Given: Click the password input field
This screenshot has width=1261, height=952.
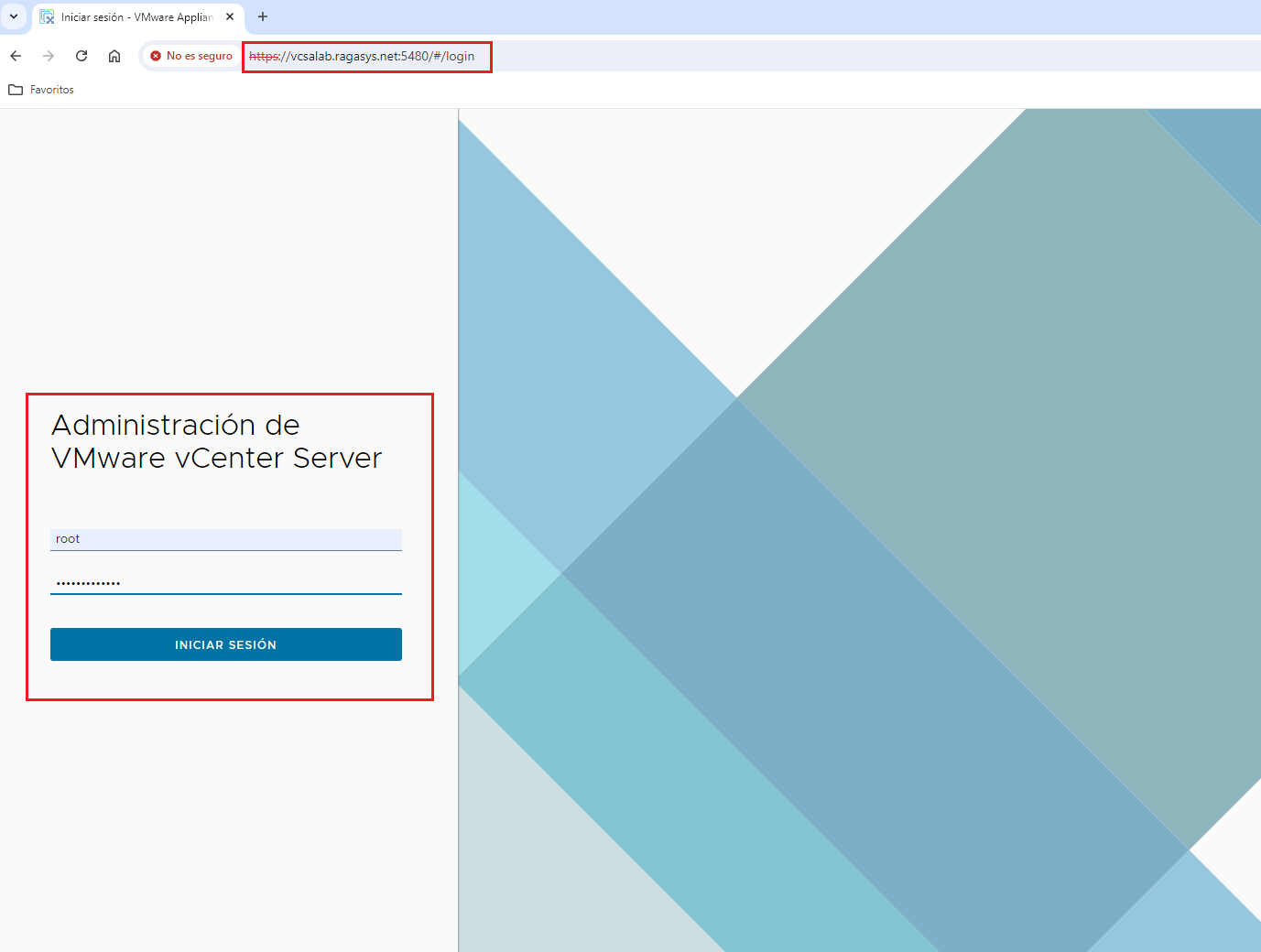Looking at the screenshot, I should (x=226, y=582).
